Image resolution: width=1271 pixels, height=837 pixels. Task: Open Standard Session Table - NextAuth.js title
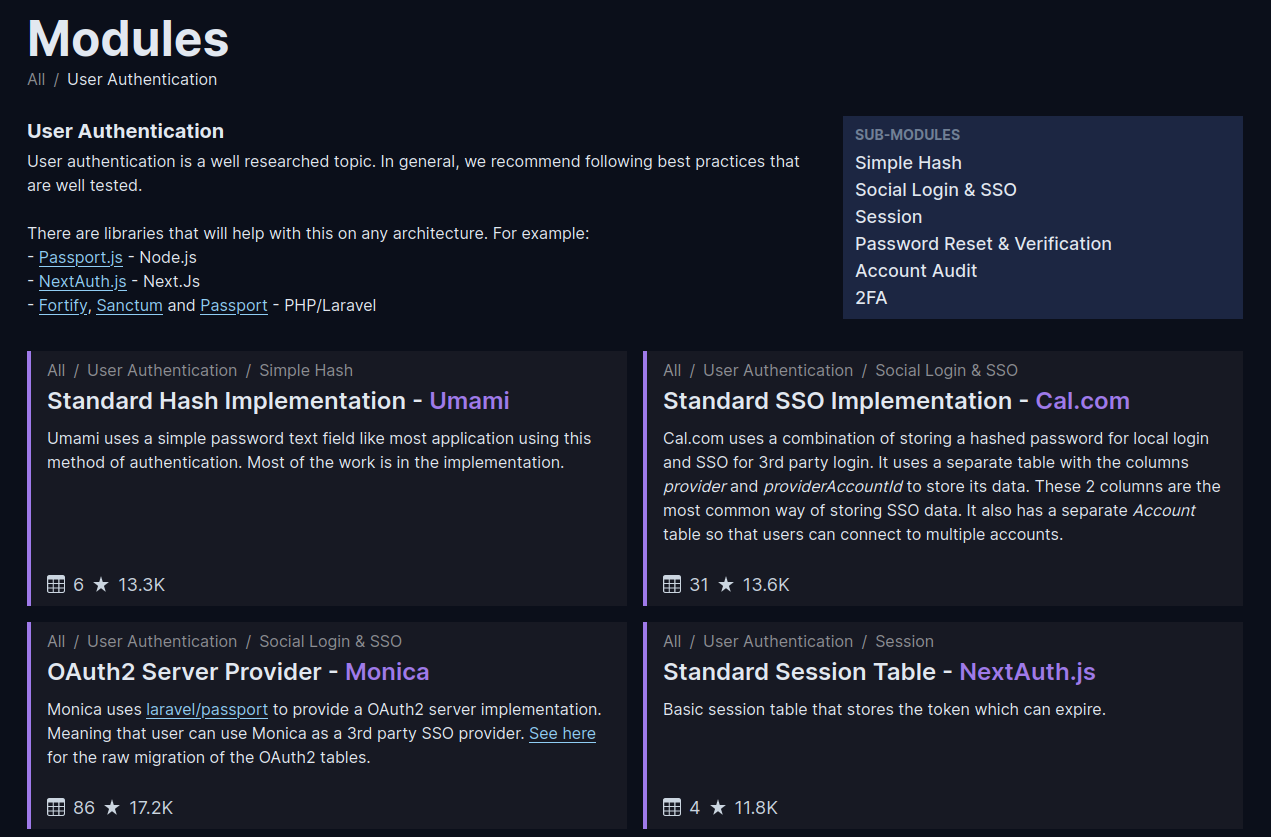879,672
